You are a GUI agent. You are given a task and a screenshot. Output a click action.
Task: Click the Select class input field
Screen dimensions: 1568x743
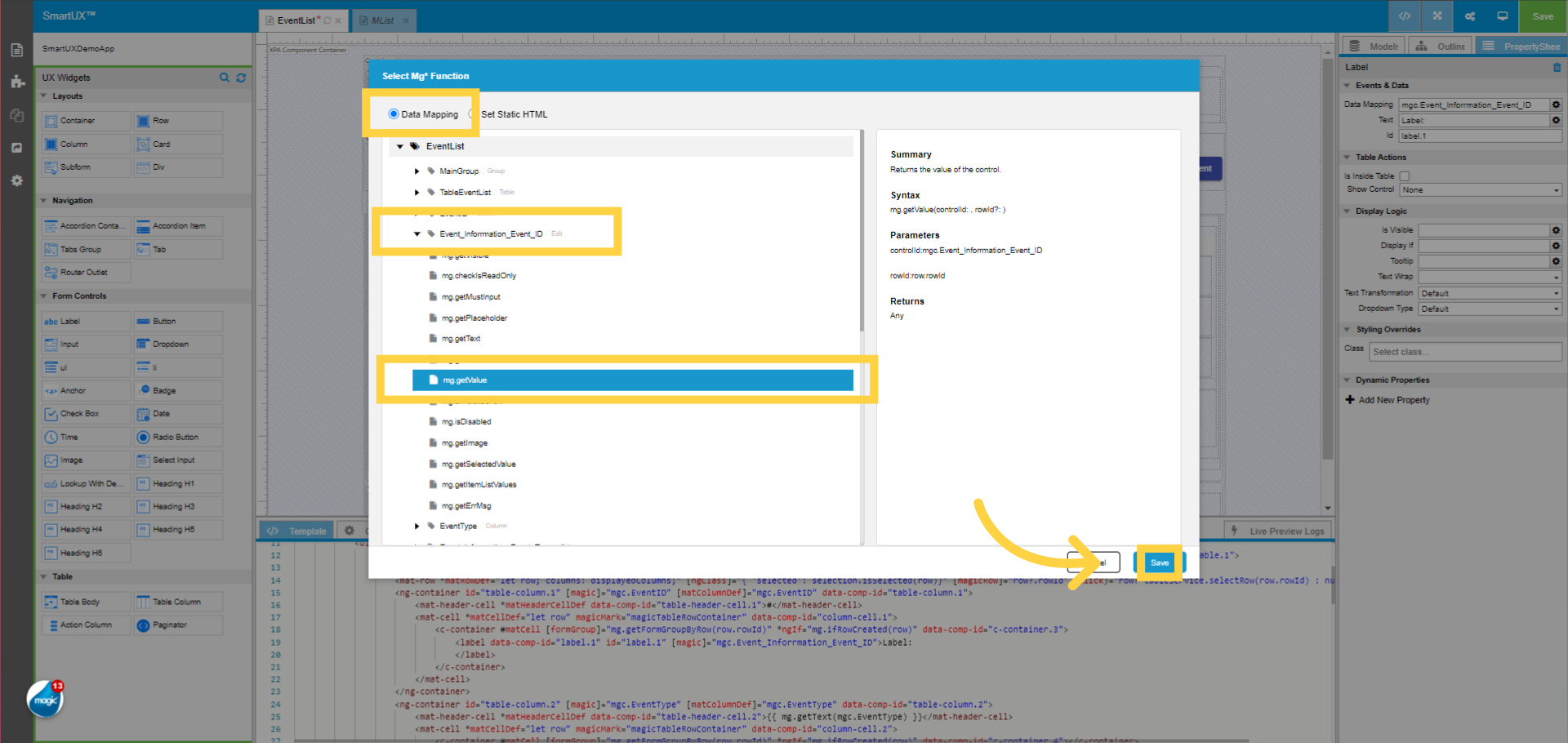click(1465, 351)
